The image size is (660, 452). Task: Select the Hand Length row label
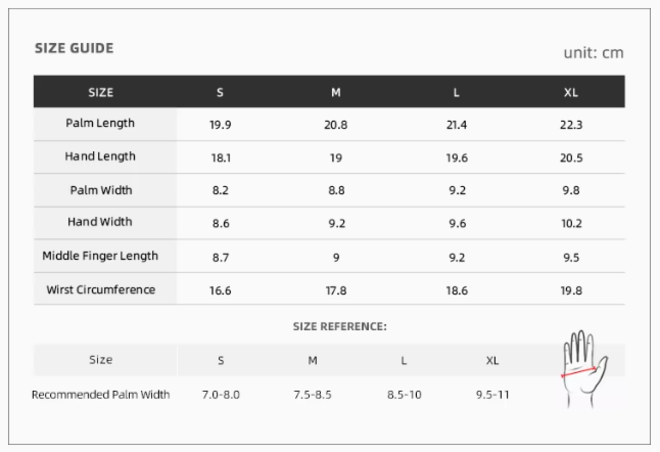click(x=100, y=157)
